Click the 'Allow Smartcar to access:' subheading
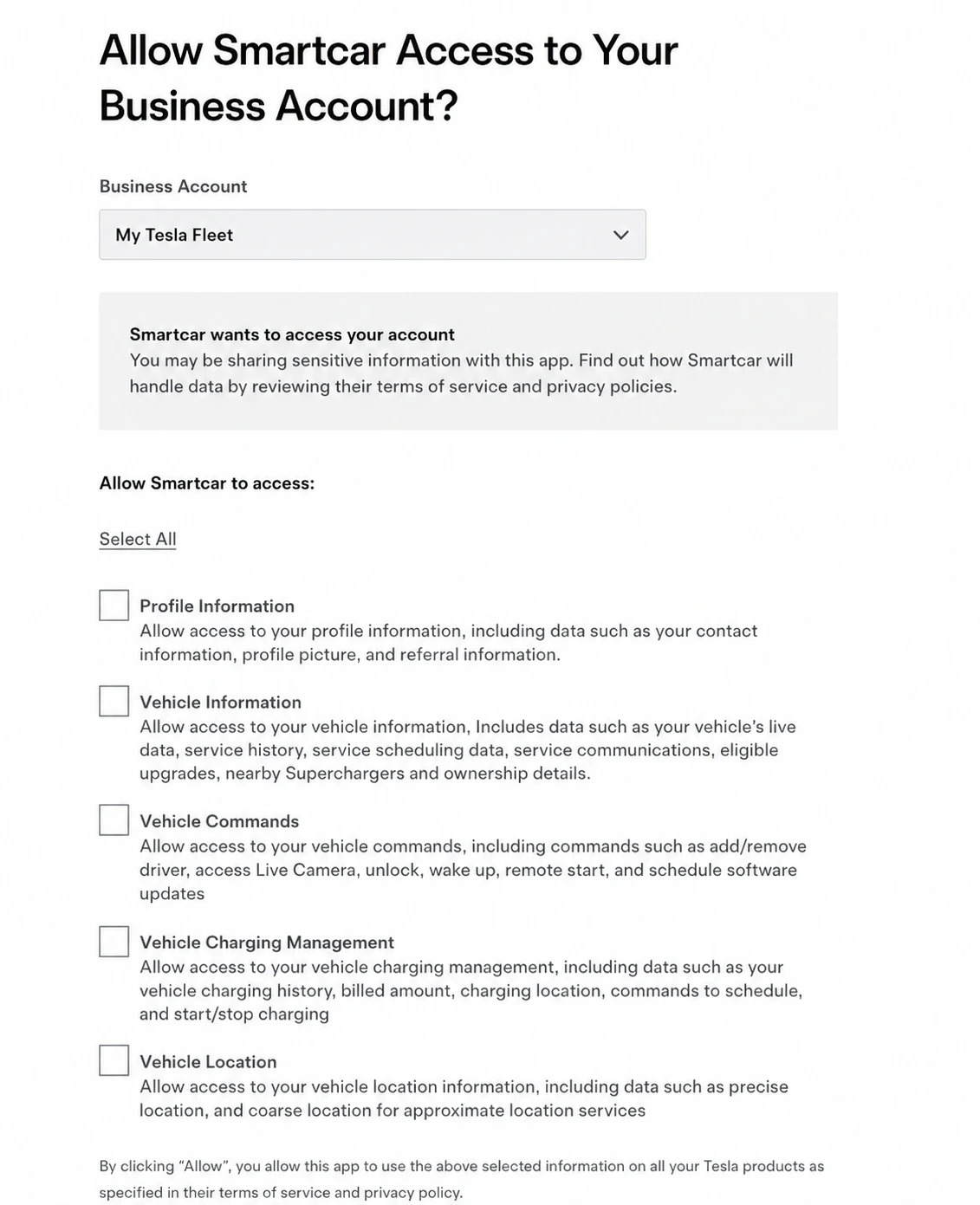The image size is (980, 1205). 207,483
